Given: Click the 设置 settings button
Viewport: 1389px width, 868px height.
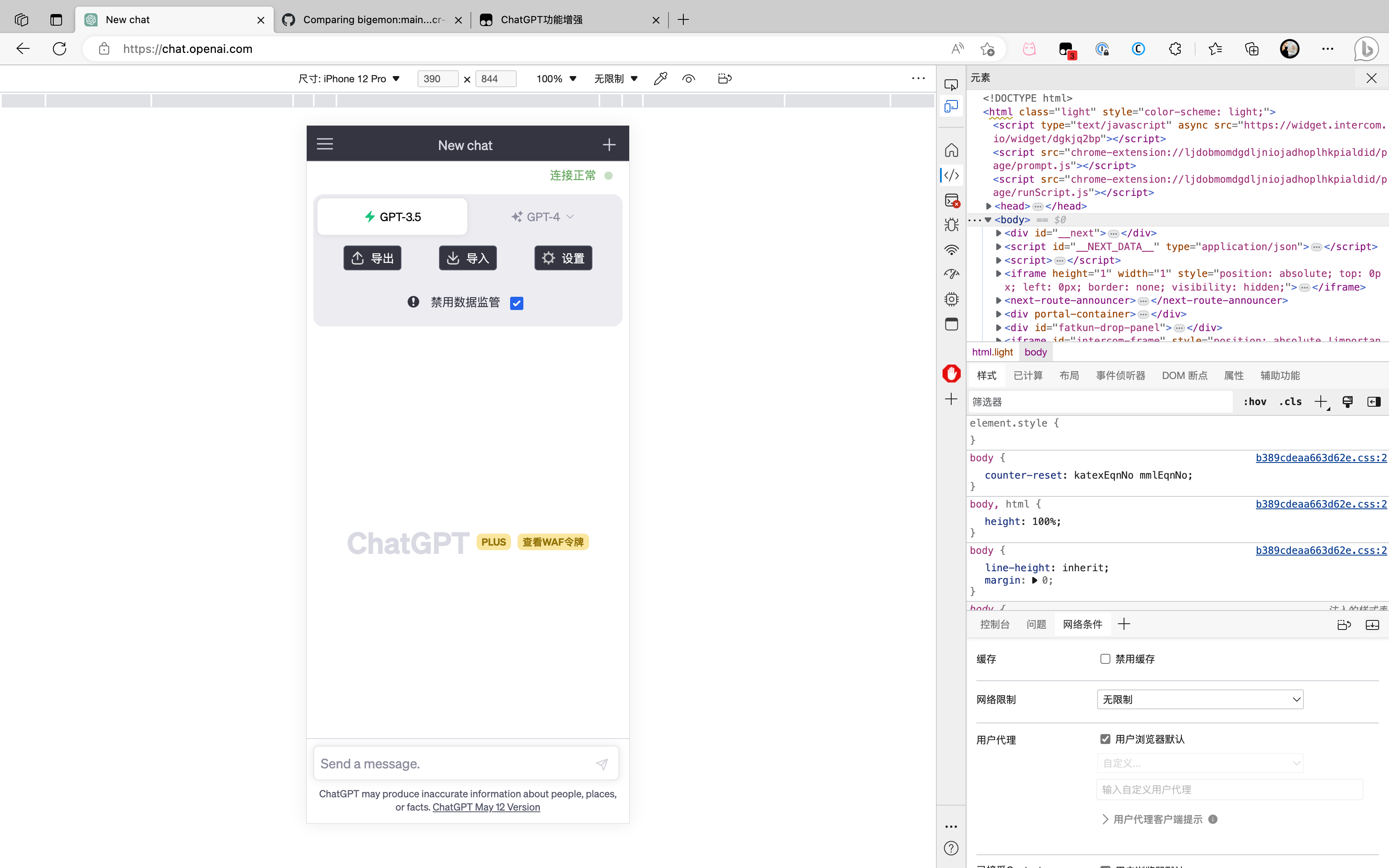Looking at the screenshot, I should (563, 258).
